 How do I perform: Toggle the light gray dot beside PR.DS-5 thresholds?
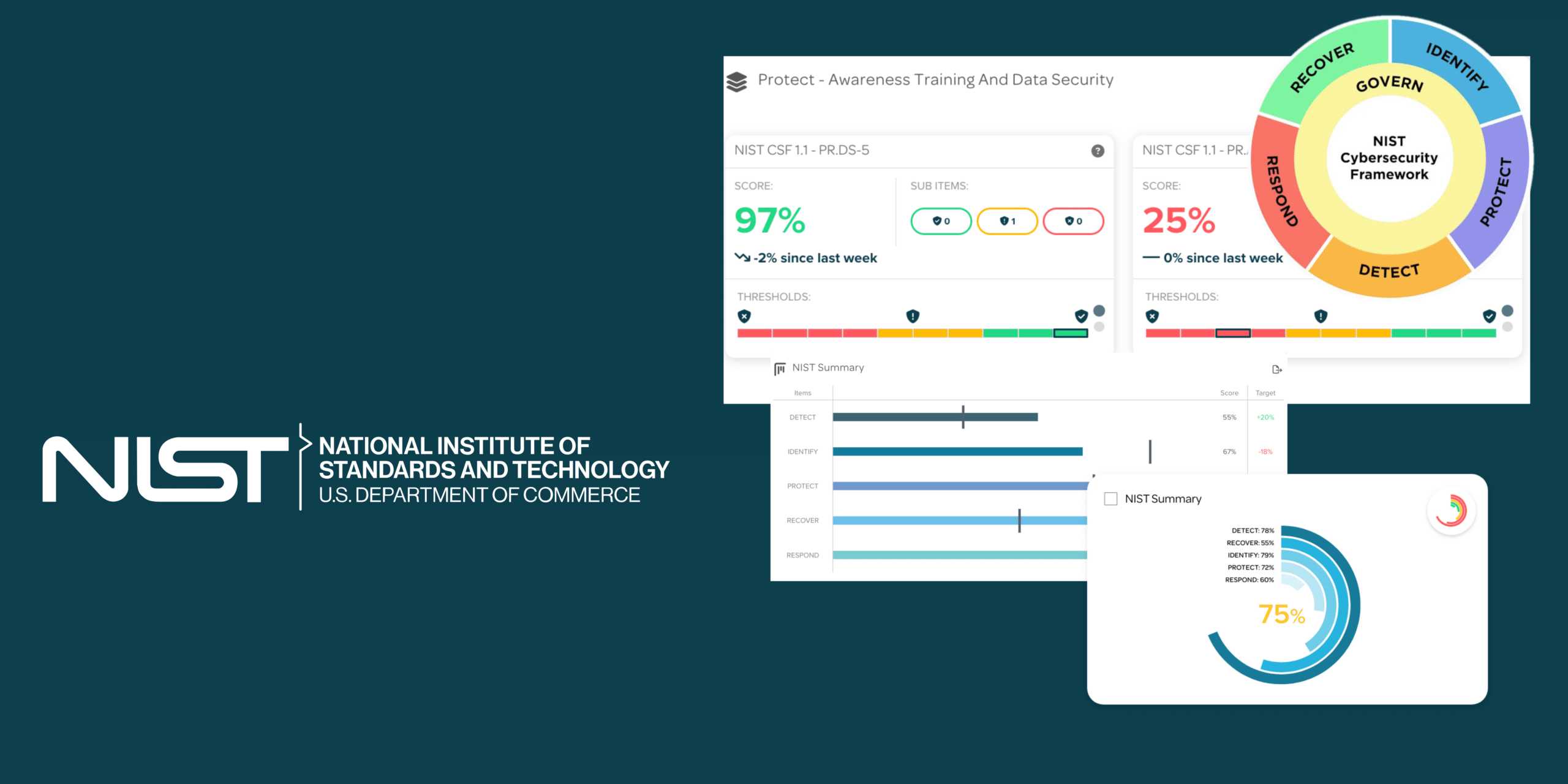pos(1099,327)
